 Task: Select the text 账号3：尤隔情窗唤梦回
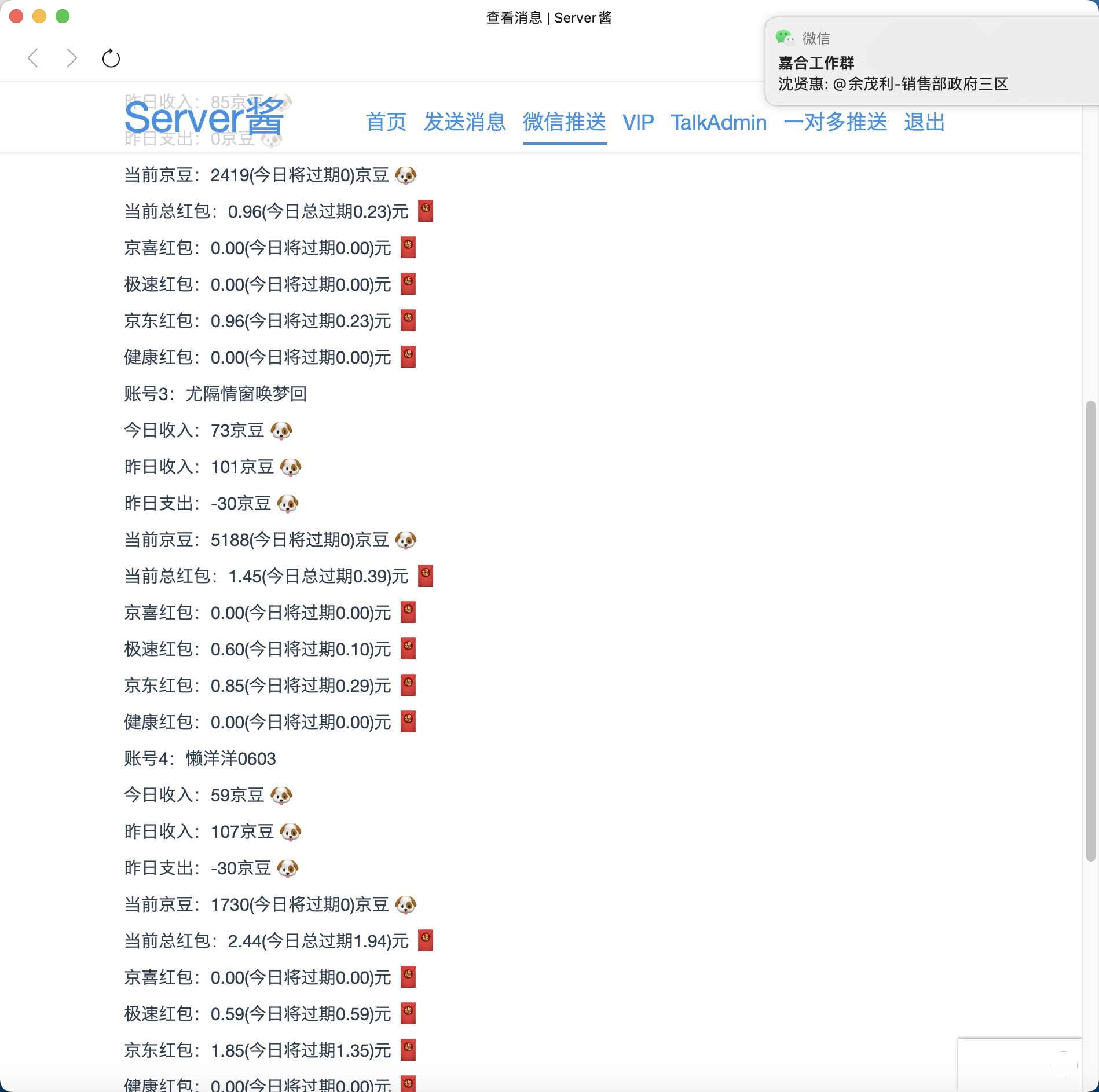click(x=215, y=394)
